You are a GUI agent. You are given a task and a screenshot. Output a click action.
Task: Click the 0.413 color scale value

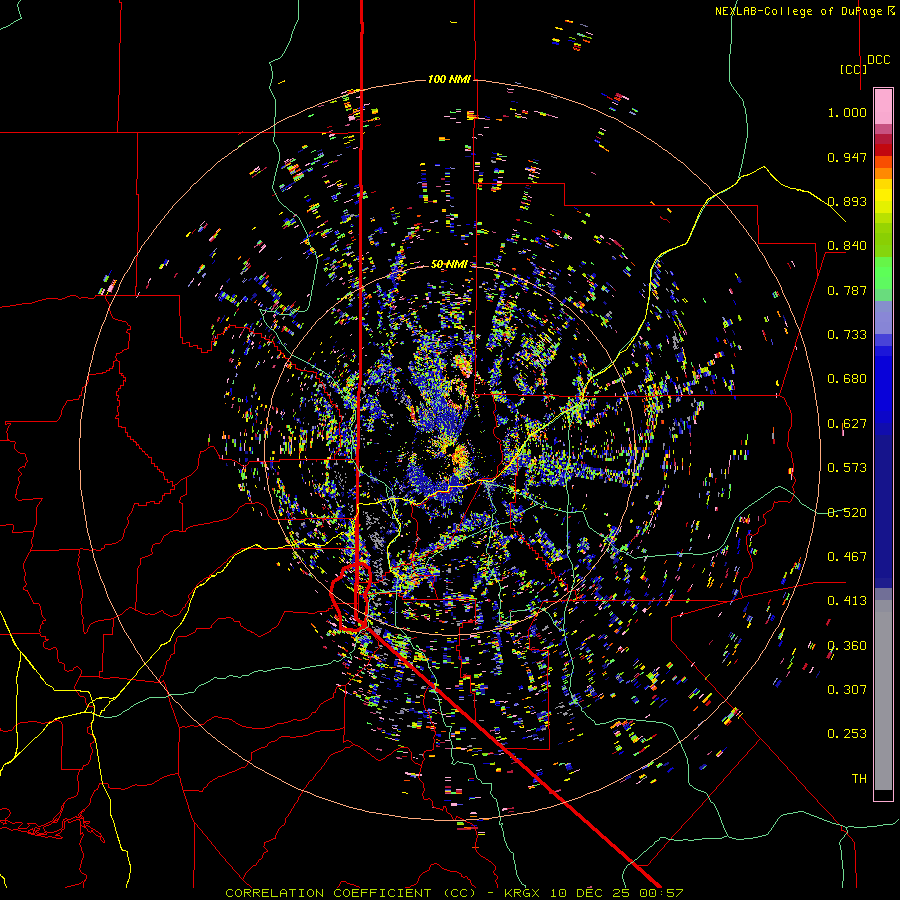[x=847, y=601]
